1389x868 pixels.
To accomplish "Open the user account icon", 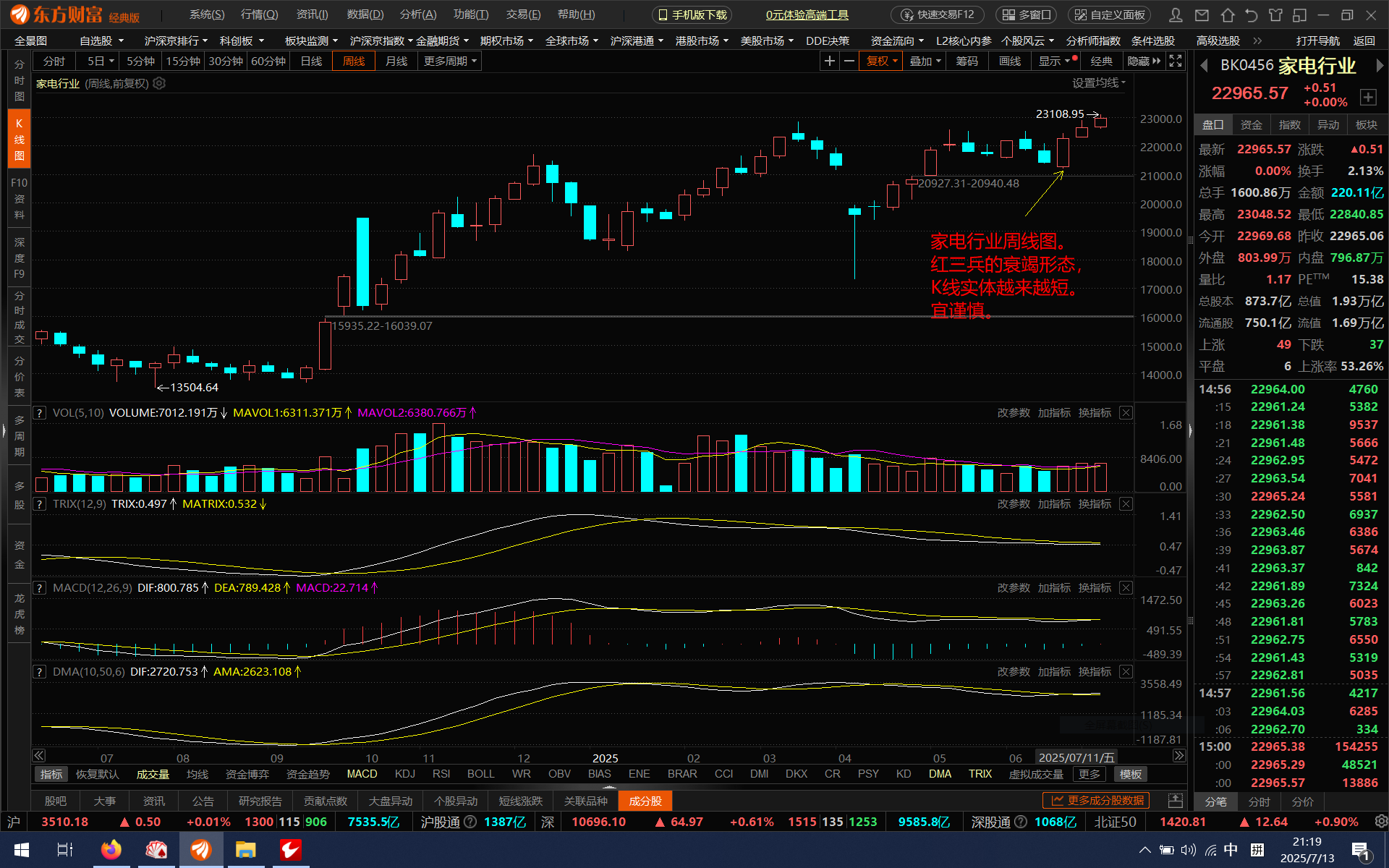I will tap(1176, 14).
